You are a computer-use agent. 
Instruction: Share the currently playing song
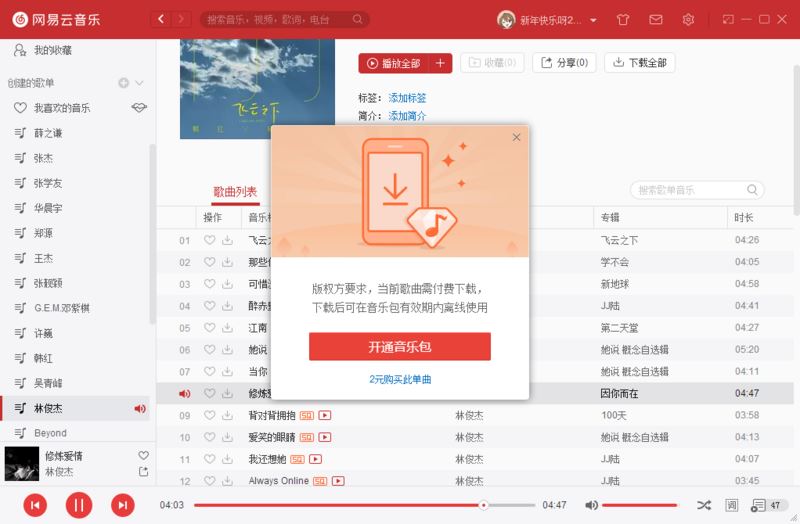pos(143,472)
